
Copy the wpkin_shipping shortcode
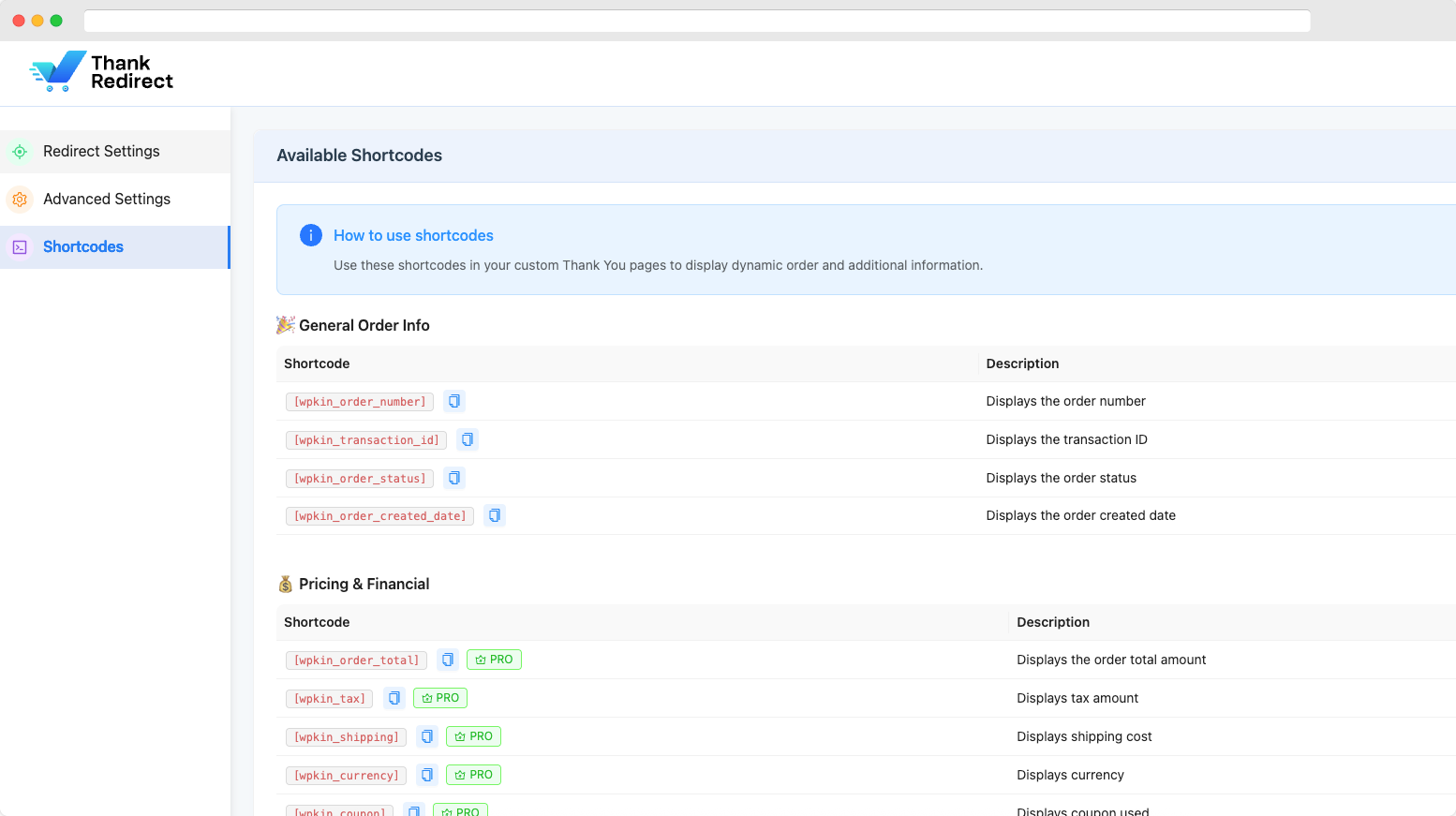coord(427,736)
